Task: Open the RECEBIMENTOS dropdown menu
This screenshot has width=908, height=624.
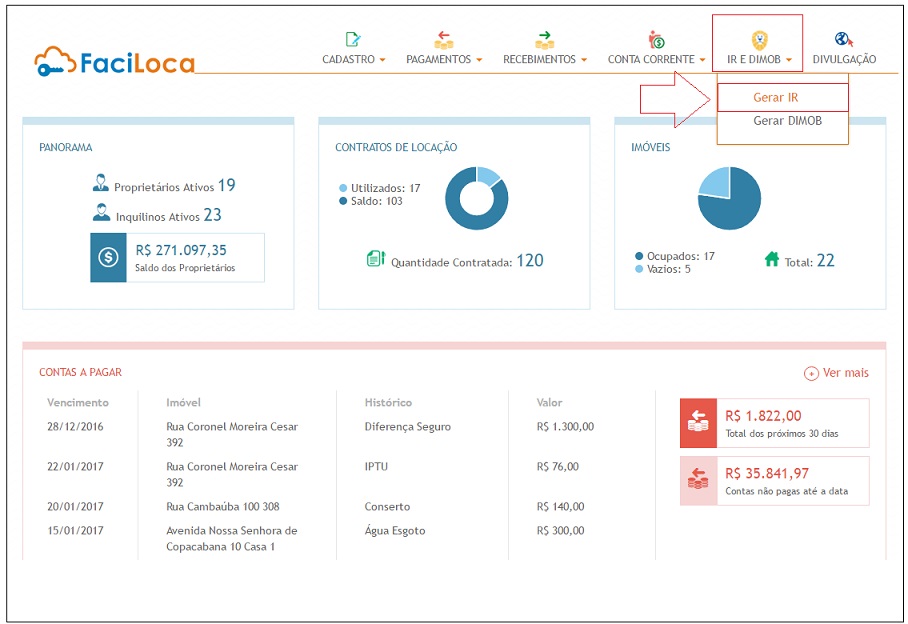Action: click(544, 60)
